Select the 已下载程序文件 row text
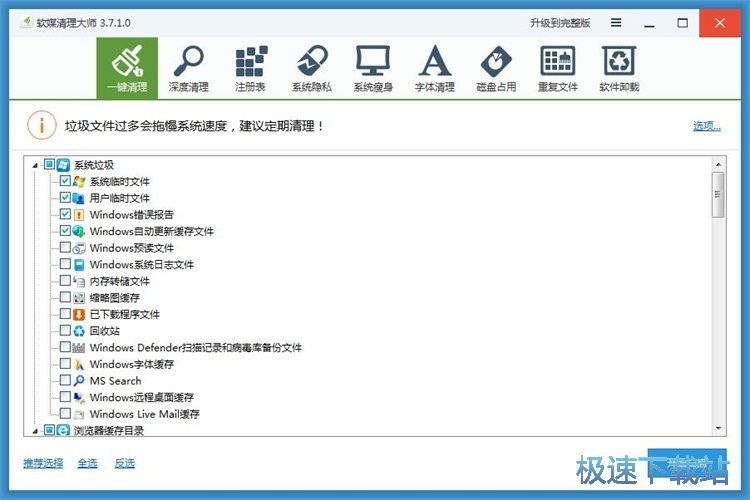This screenshot has height=500, width=750. click(124, 314)
